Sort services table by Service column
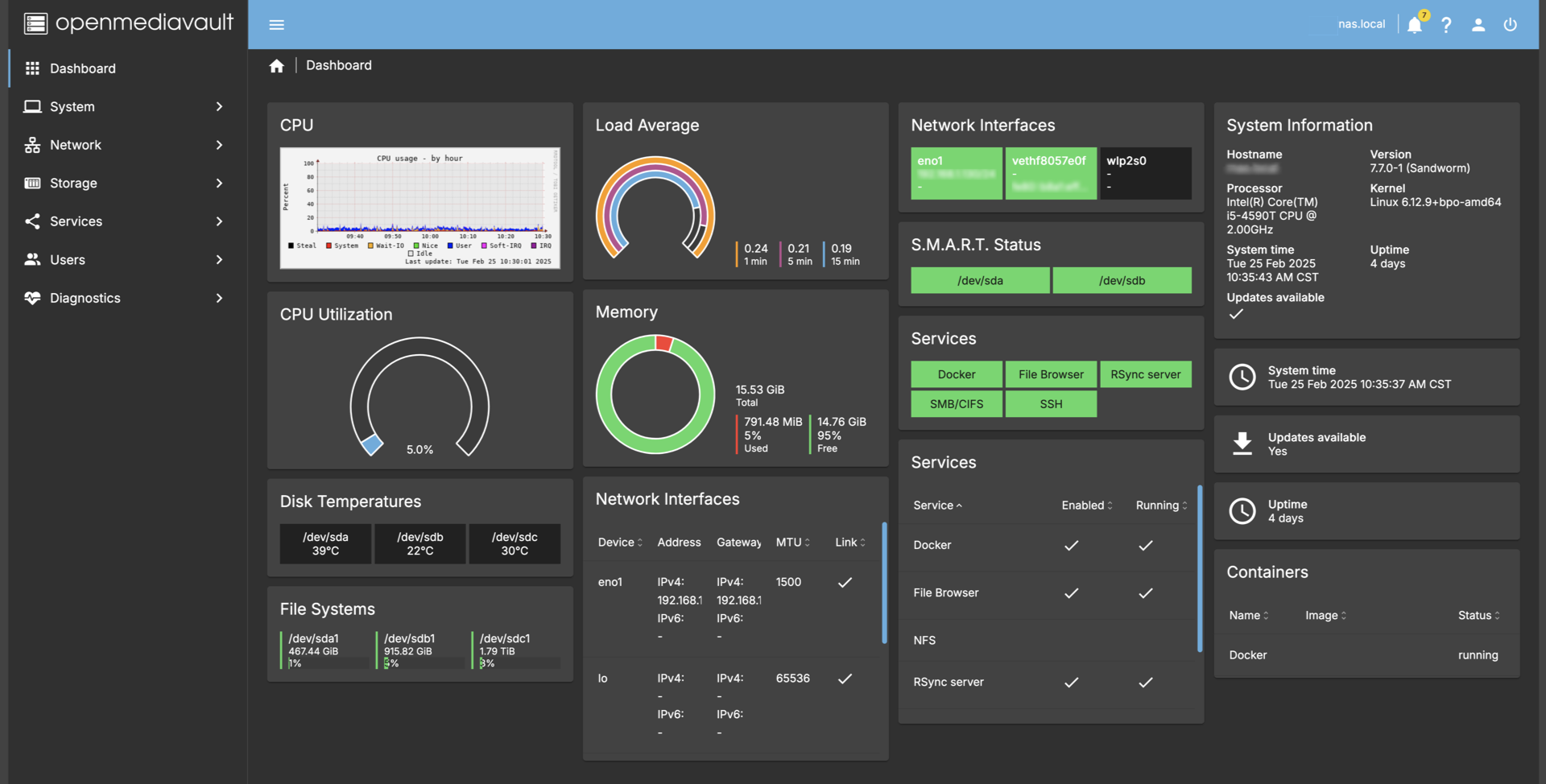 pyautogui.click(x=938, y=505)
